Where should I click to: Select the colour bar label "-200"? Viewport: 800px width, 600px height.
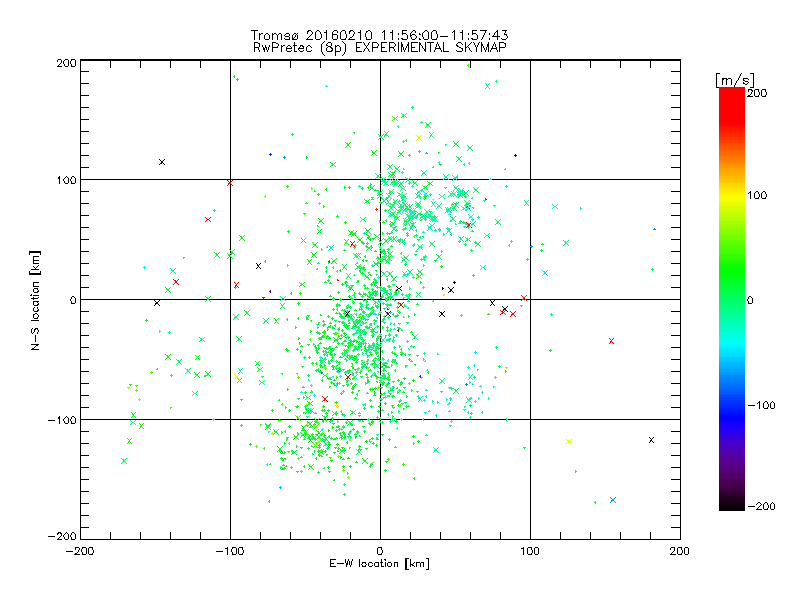(x=761, y=506)
